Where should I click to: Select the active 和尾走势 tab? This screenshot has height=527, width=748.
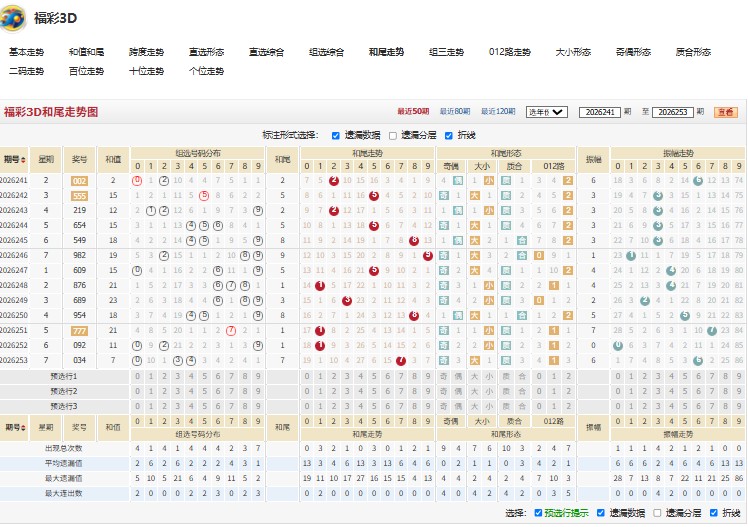(x=386, y=52)
